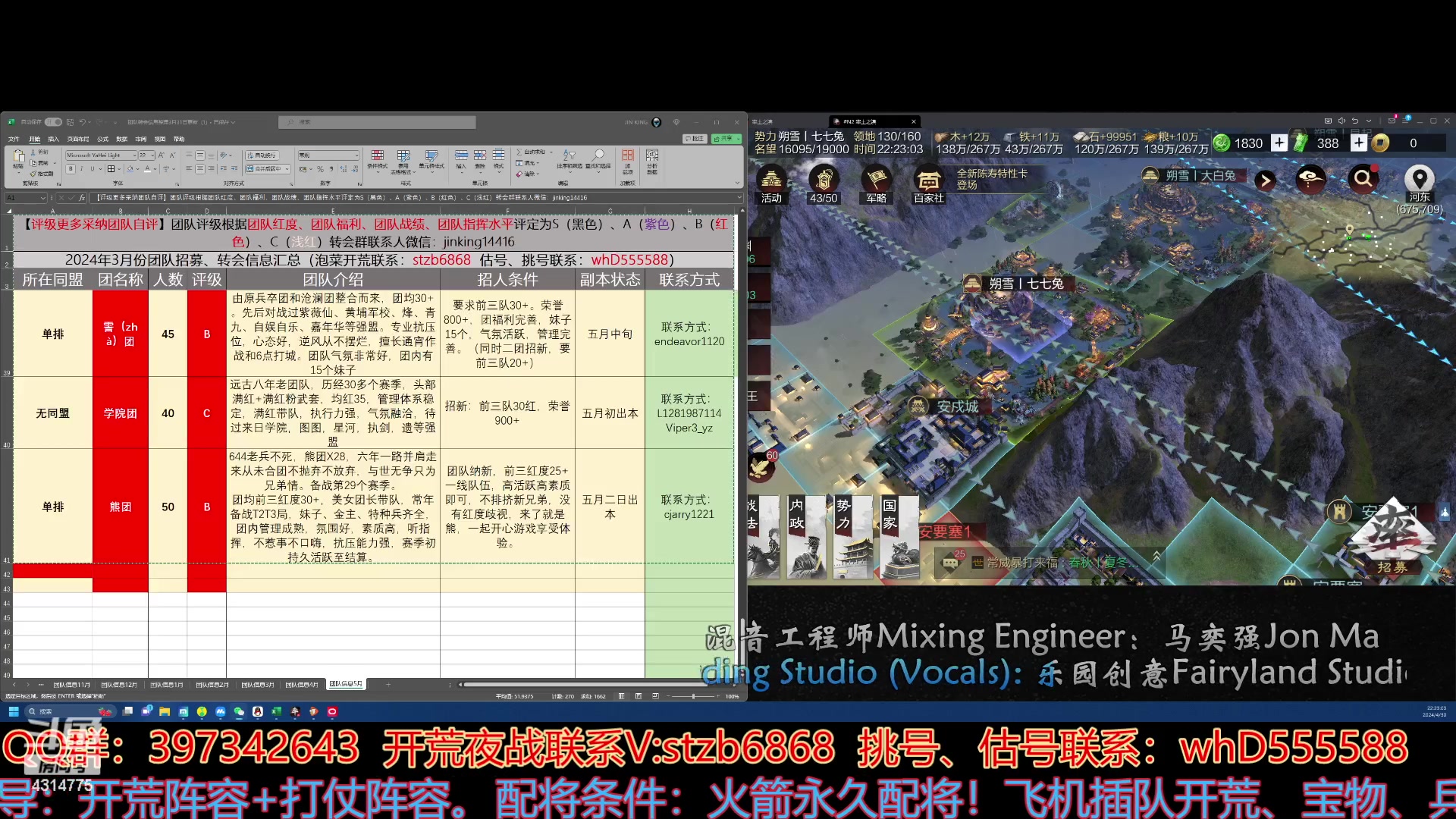Add a new sheet with plus button
Image resolution: width=1456 pixels, height=819 pixels.
coord(388,684)
